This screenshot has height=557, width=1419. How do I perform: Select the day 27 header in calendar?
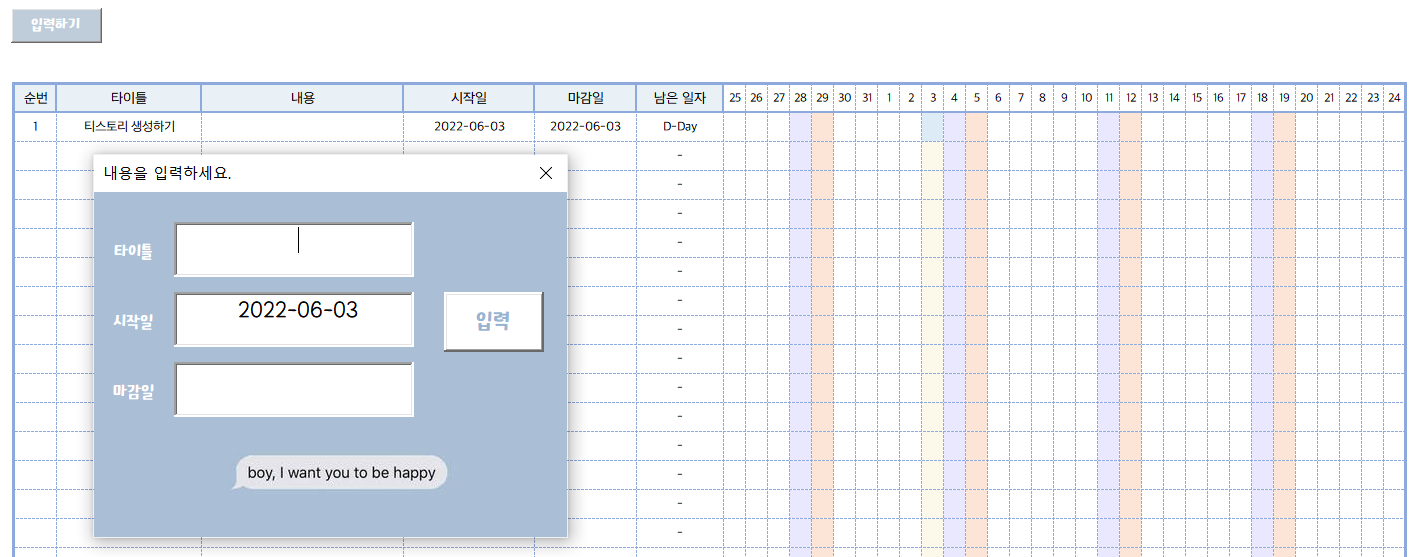point(779,98)
